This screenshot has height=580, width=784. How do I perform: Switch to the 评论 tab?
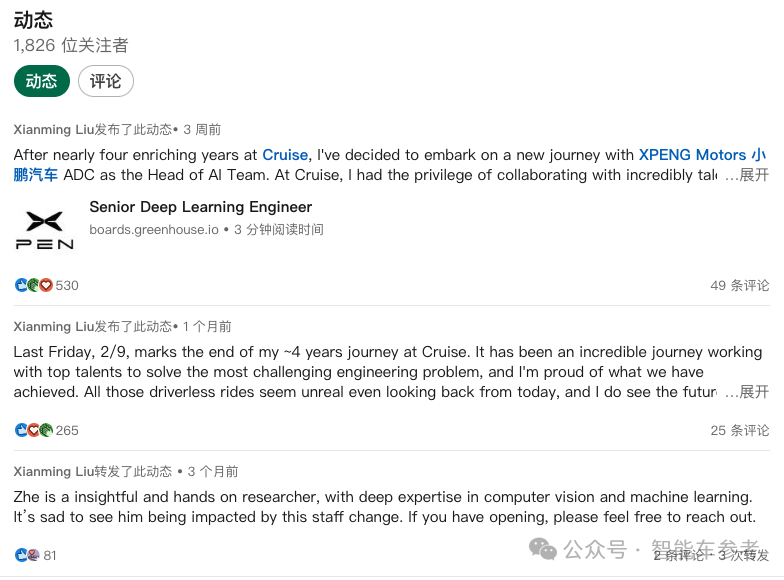[106, 81]
